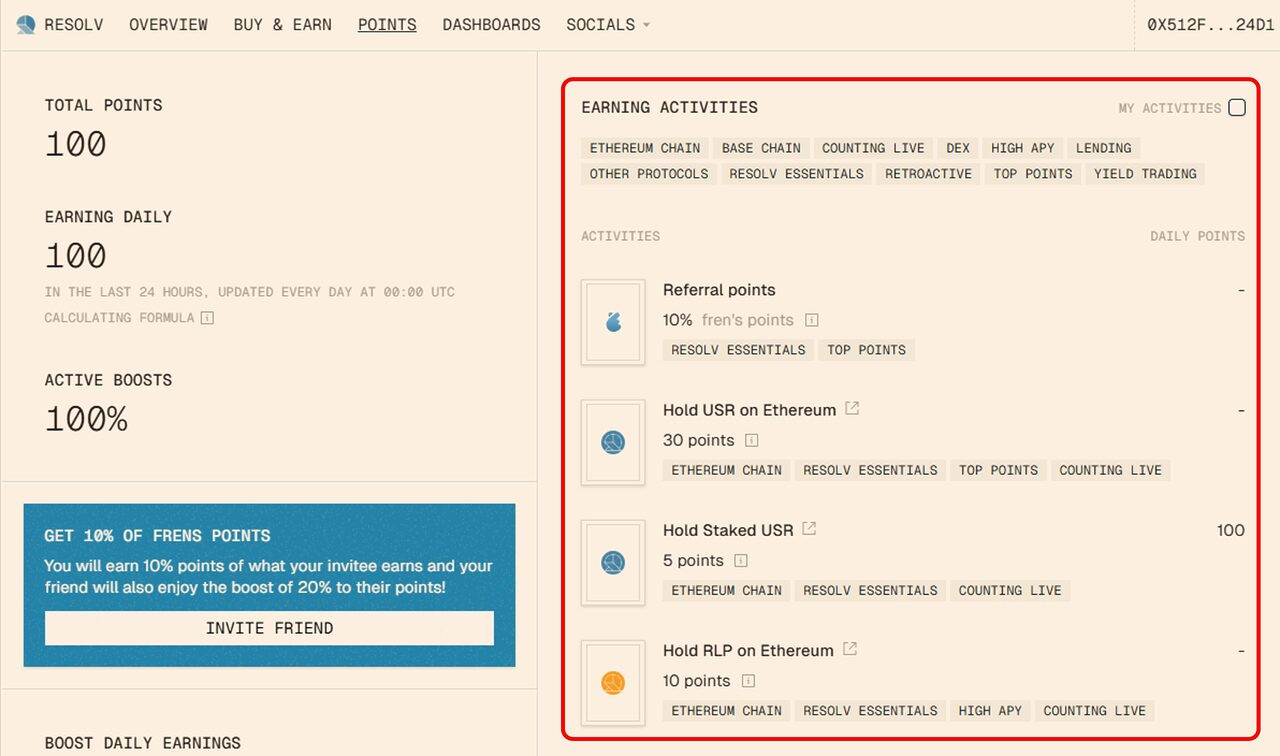Click the Invite Friend button
The image size is (1280, 756).
click(269, 628)
